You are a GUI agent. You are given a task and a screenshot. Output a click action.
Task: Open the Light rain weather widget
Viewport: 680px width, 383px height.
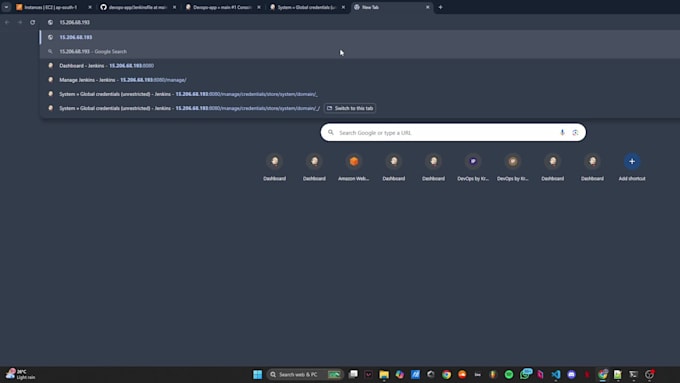tap(20, 374)
